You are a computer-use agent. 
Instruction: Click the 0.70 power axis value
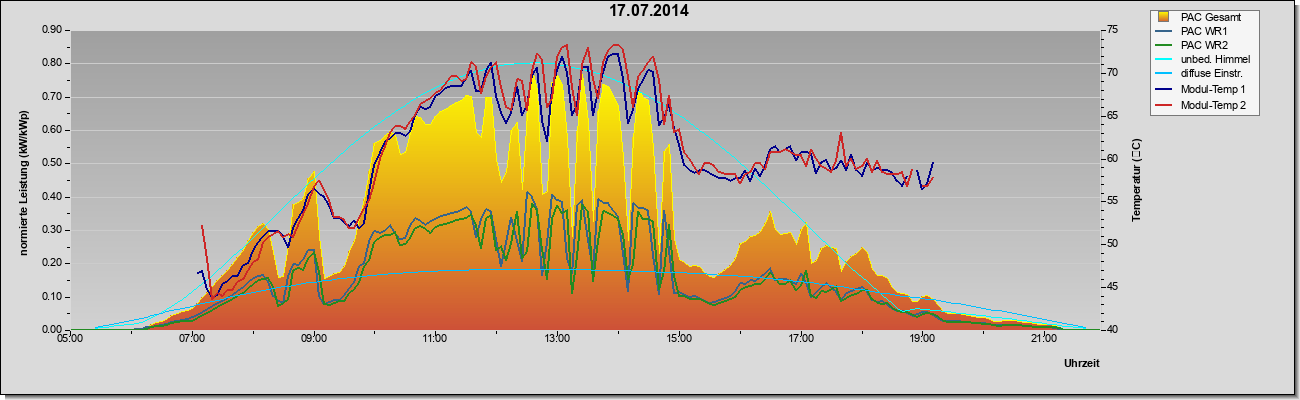53,97
